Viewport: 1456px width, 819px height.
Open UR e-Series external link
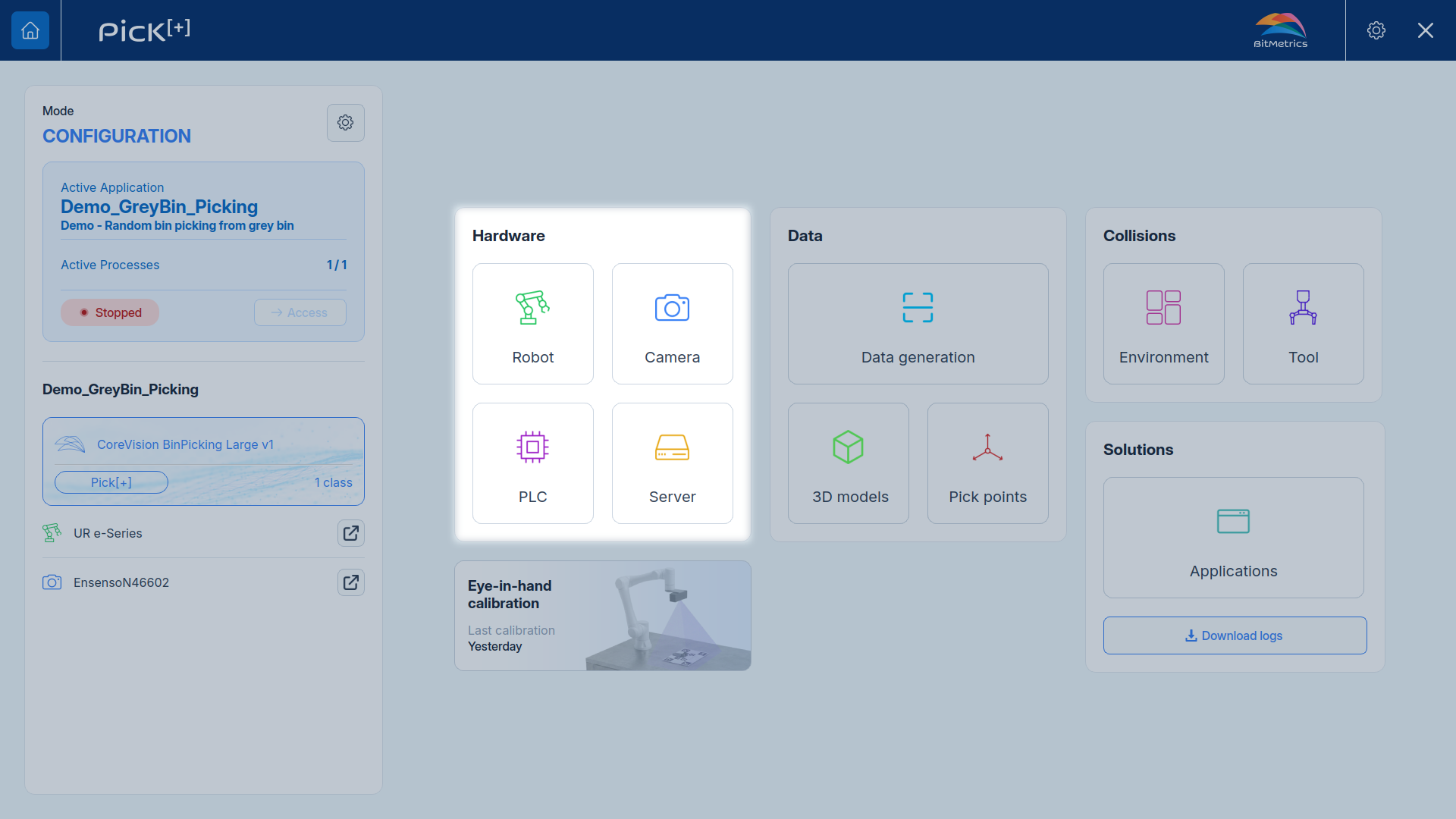[351, 533]
